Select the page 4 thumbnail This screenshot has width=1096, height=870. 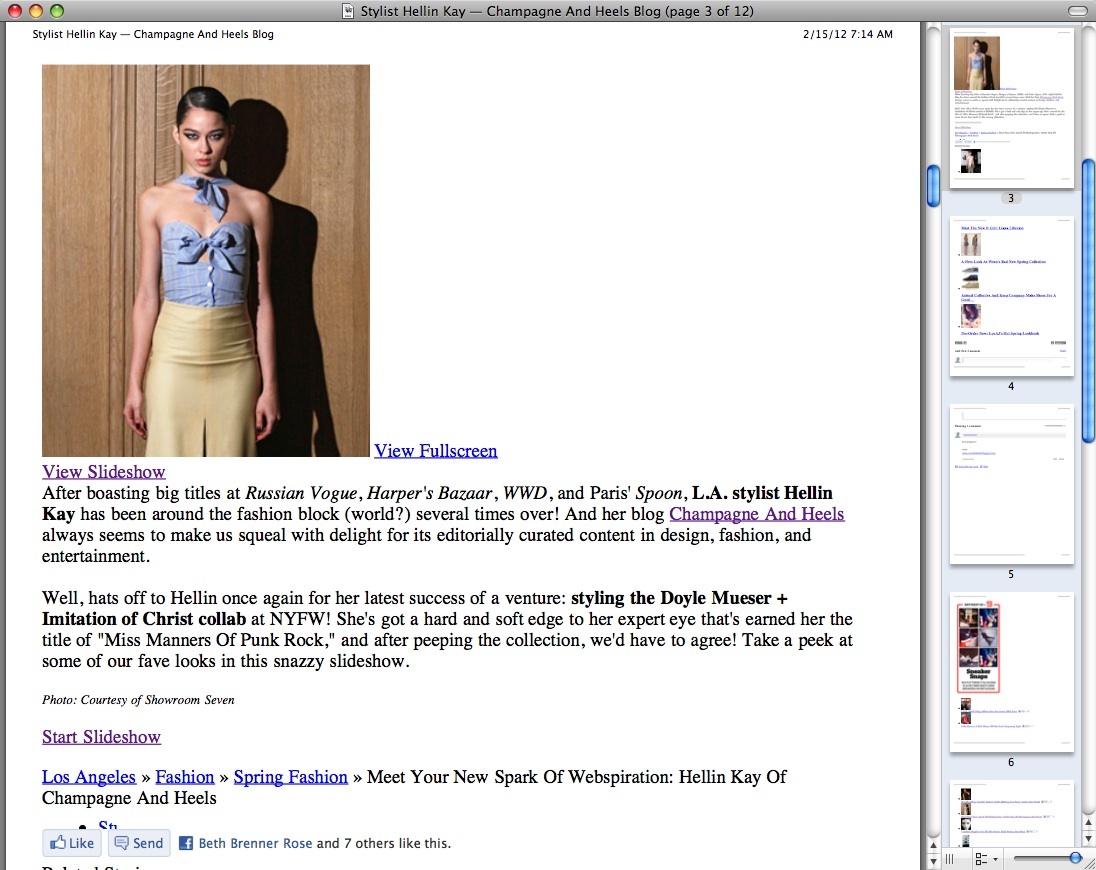tap(1011, 296)
